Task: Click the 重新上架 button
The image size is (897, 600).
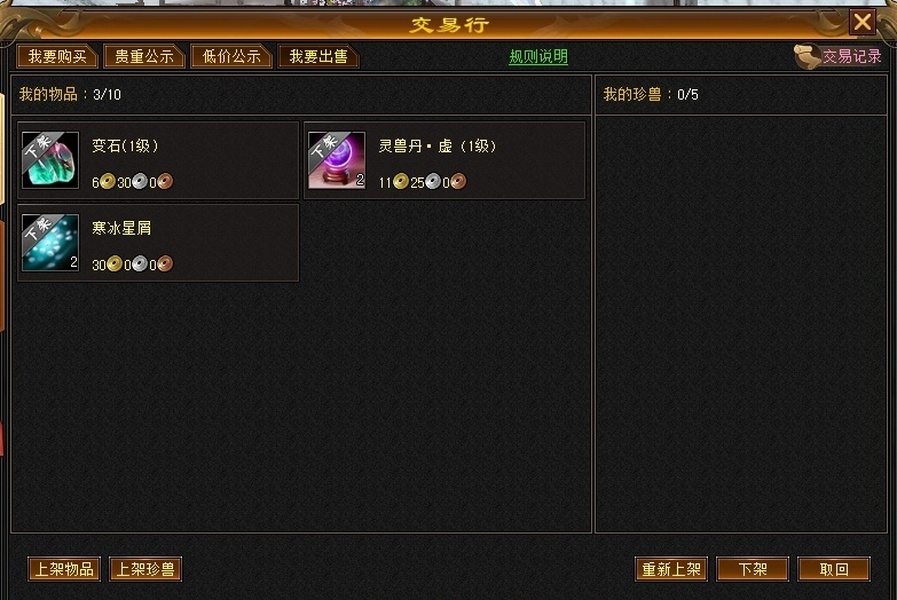Action: coord(671,569)
